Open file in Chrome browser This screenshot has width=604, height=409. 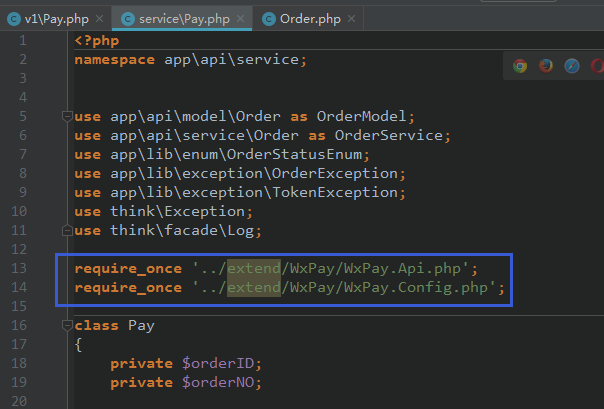pos(520,66)
